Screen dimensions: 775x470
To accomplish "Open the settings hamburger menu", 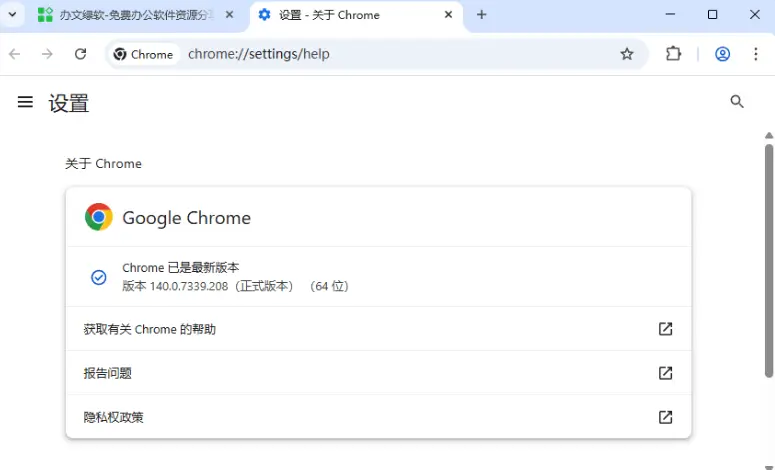I will (25, 102).
